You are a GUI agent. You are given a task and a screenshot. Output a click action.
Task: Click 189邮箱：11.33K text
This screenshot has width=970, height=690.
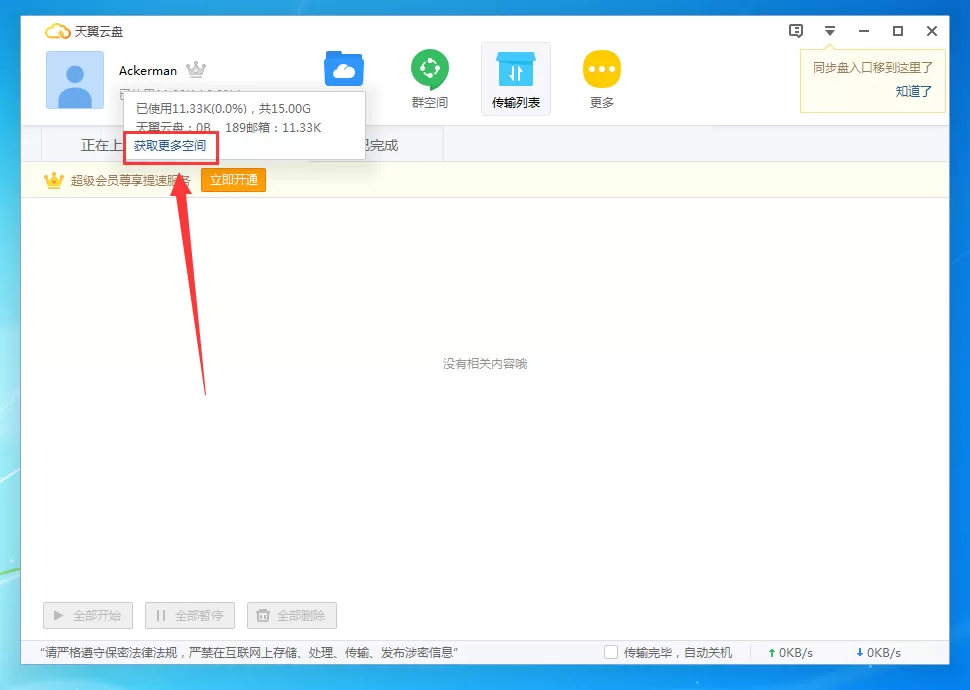click(273, 128)
